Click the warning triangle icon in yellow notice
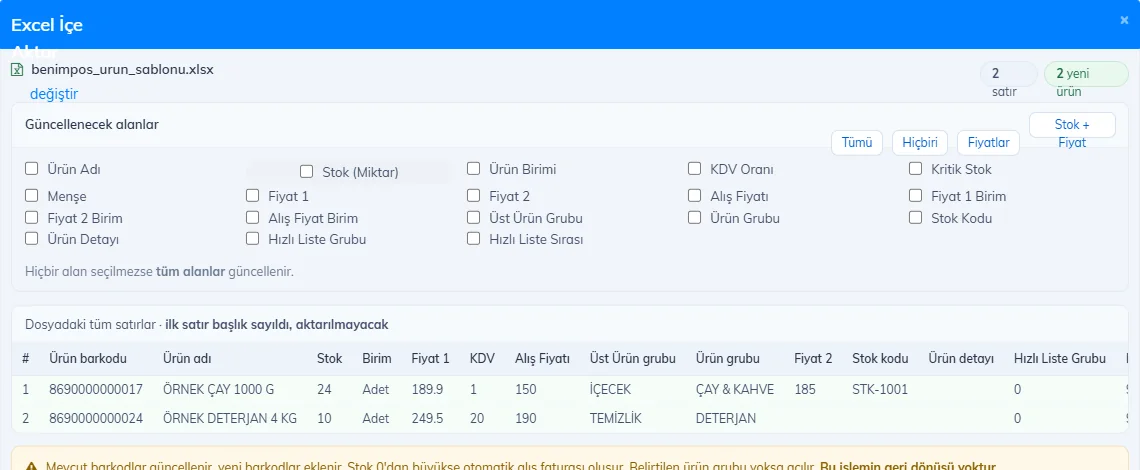This screenshot has width=1140, height=470. (31, 467)
